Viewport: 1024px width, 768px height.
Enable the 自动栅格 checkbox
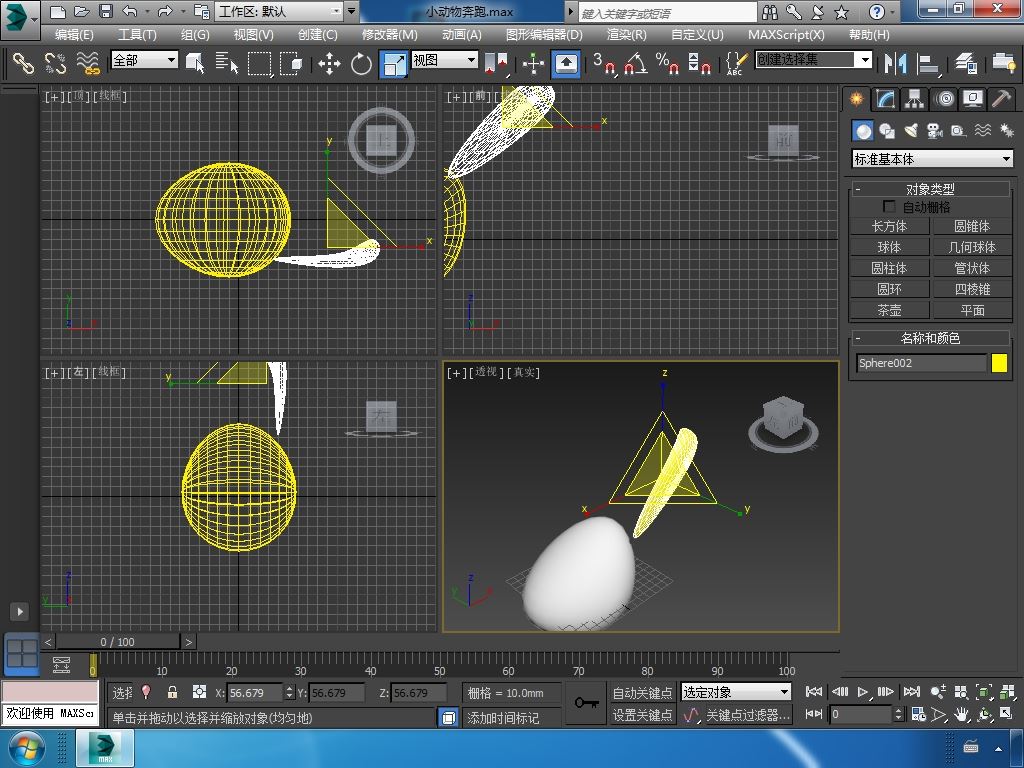[x=889, y=206]
